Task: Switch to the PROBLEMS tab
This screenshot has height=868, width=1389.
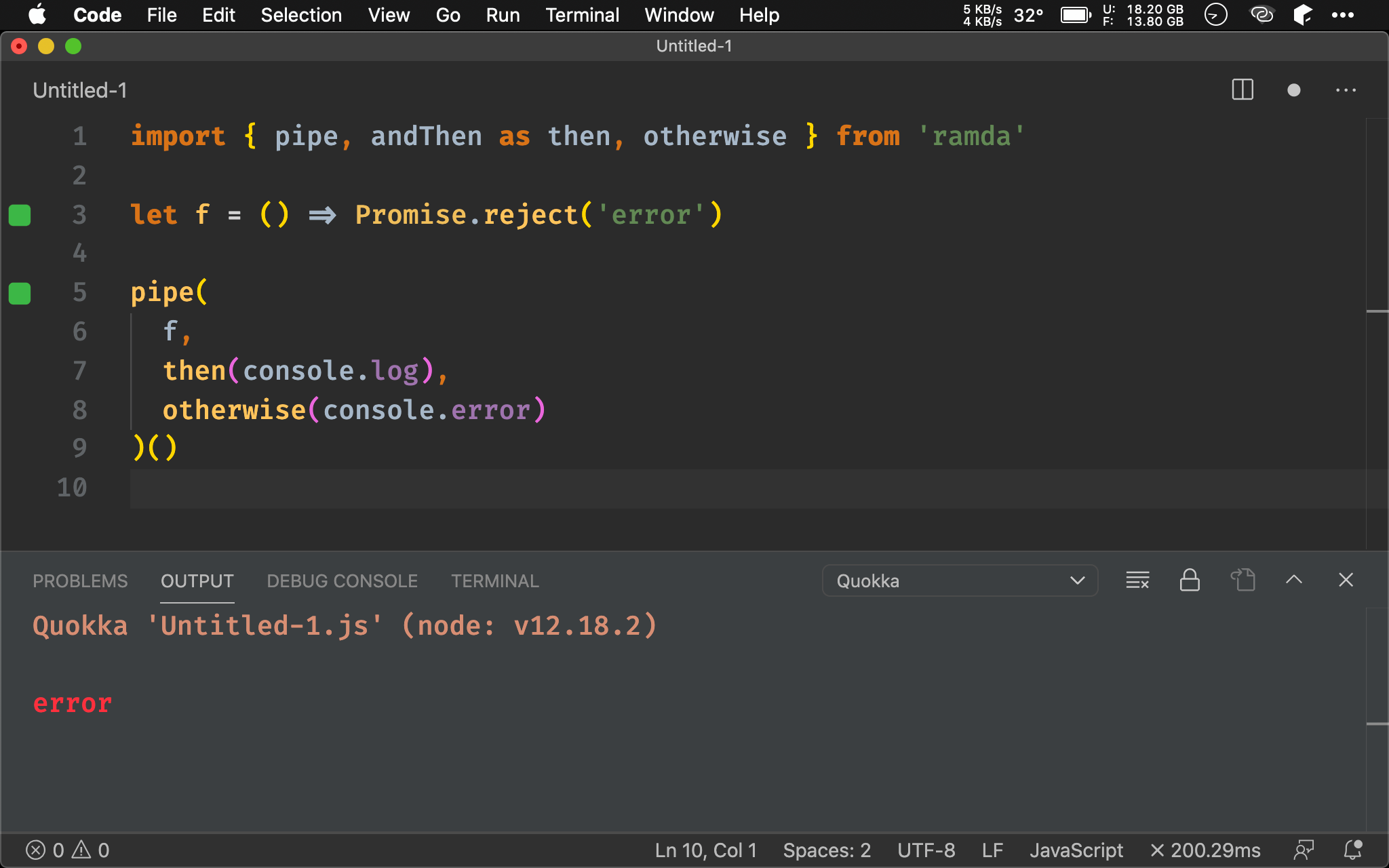Action: [80, 581]
